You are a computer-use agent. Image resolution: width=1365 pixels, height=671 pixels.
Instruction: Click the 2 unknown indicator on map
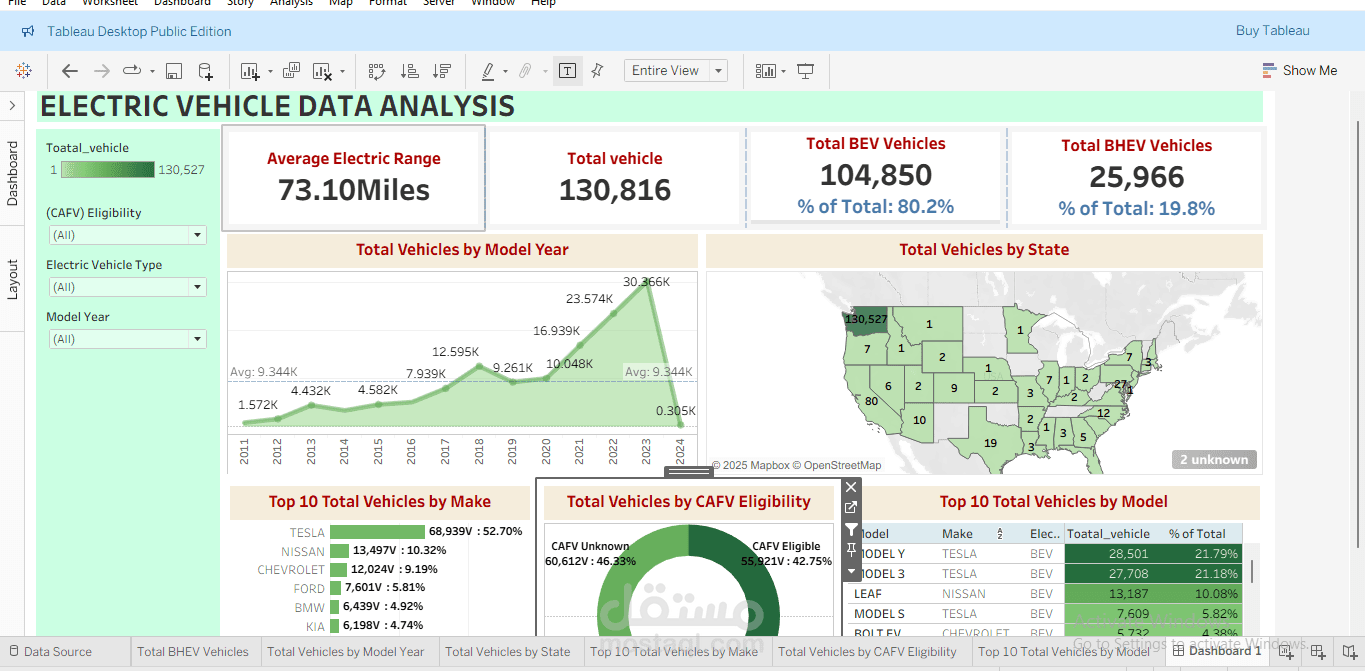(x=1214, y=460)
